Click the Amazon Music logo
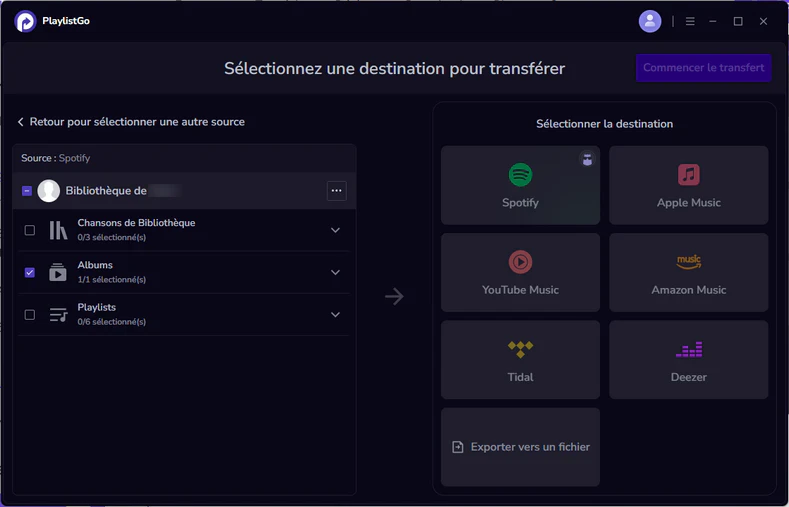Viewport: 789px width, 507px height. click(688, 262)
